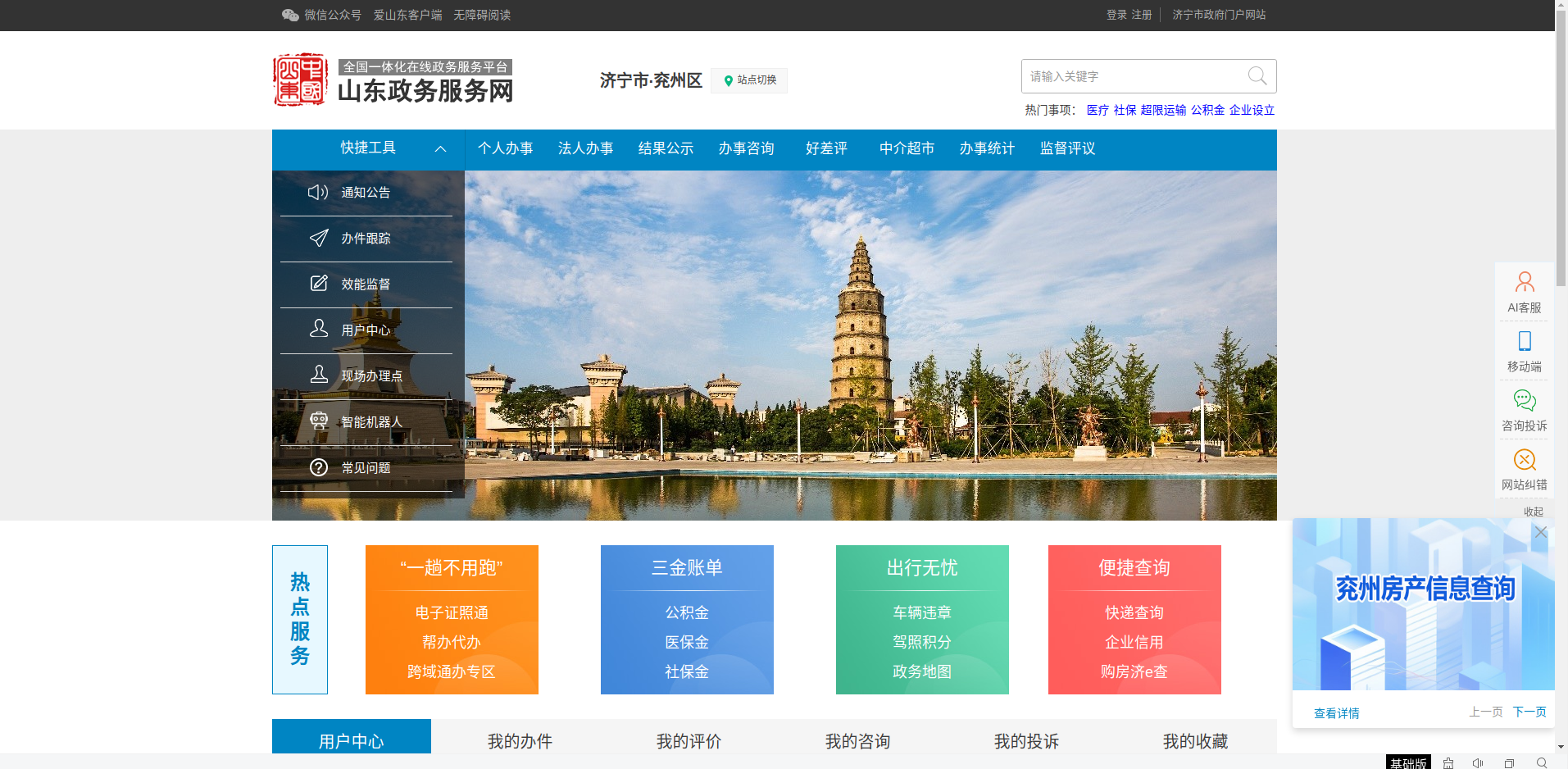
Task: Click the WeChat 微信公众号 icon
Action: [290, 15]
